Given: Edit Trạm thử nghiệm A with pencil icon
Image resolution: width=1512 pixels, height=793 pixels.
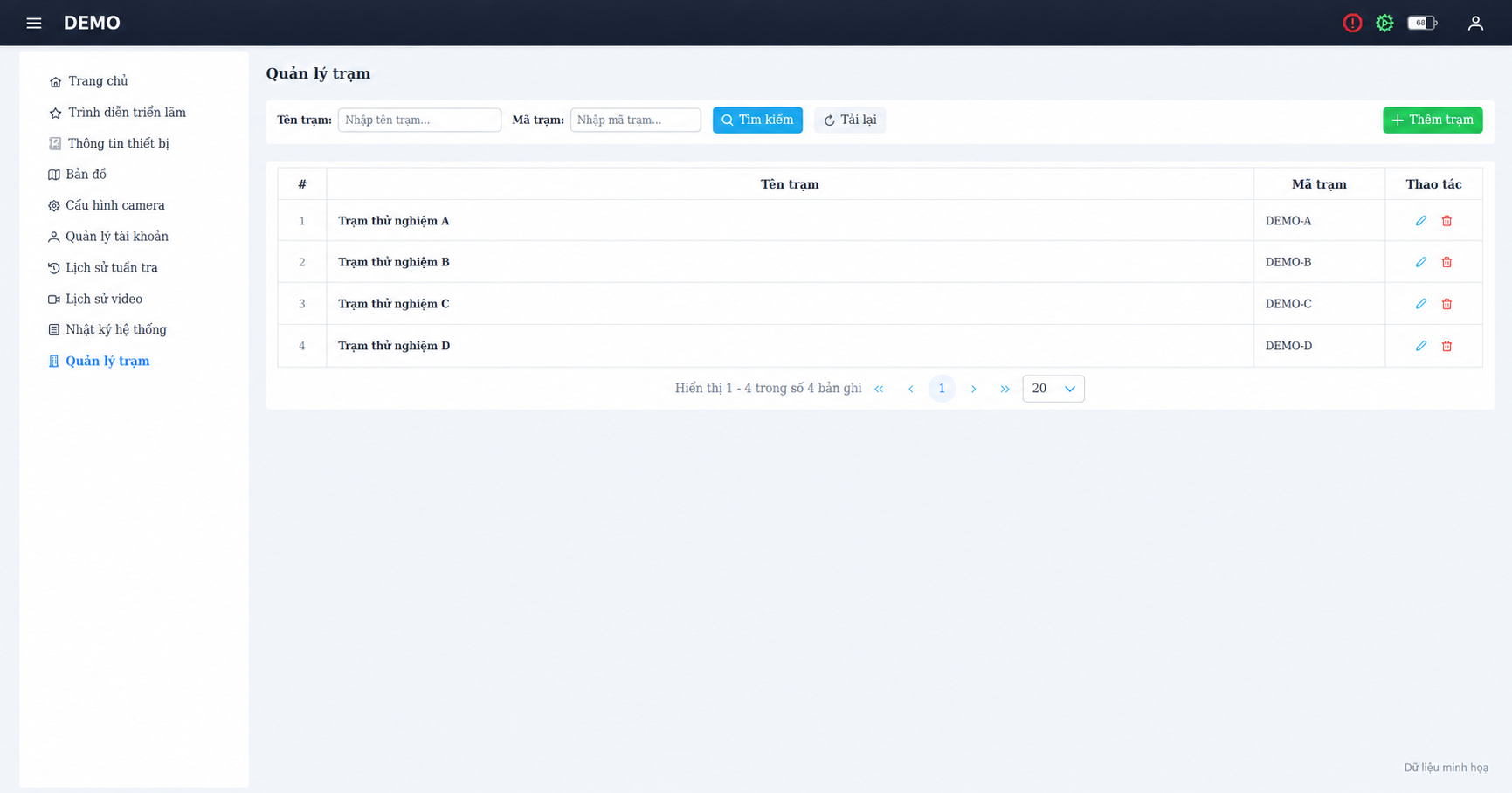Looking at the screenshot, I should (1421, 221).
